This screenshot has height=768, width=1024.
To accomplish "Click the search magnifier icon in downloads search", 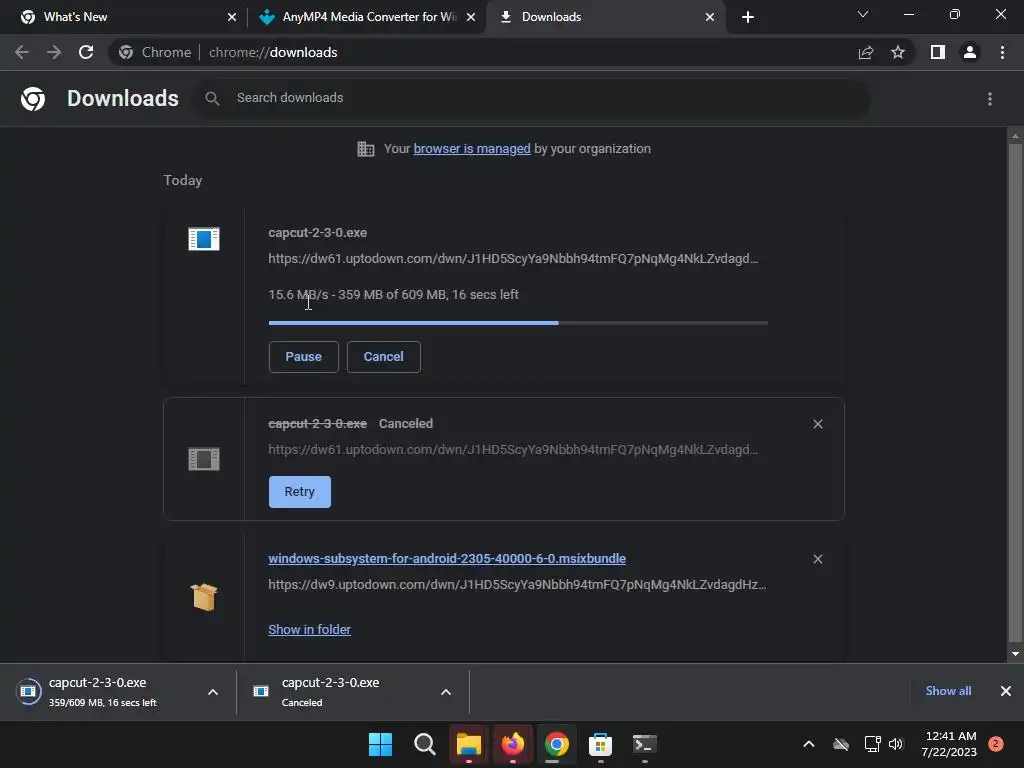I will pyautogui.click(x=212, y=99).
